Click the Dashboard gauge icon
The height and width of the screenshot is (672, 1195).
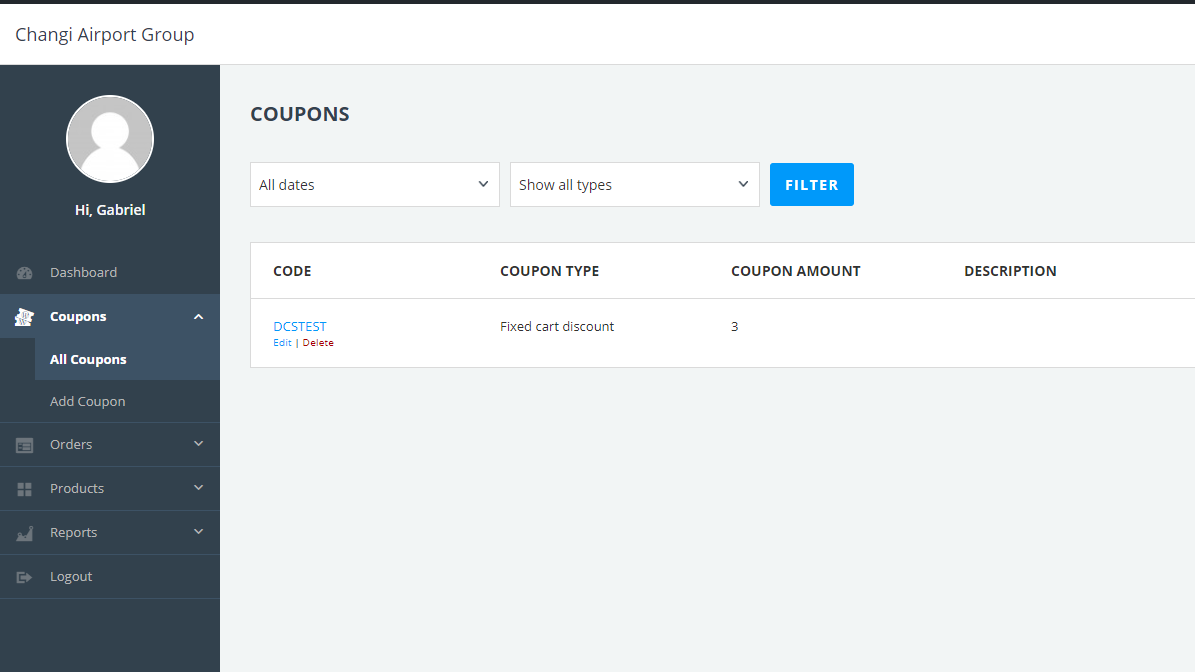coord(24,273)
